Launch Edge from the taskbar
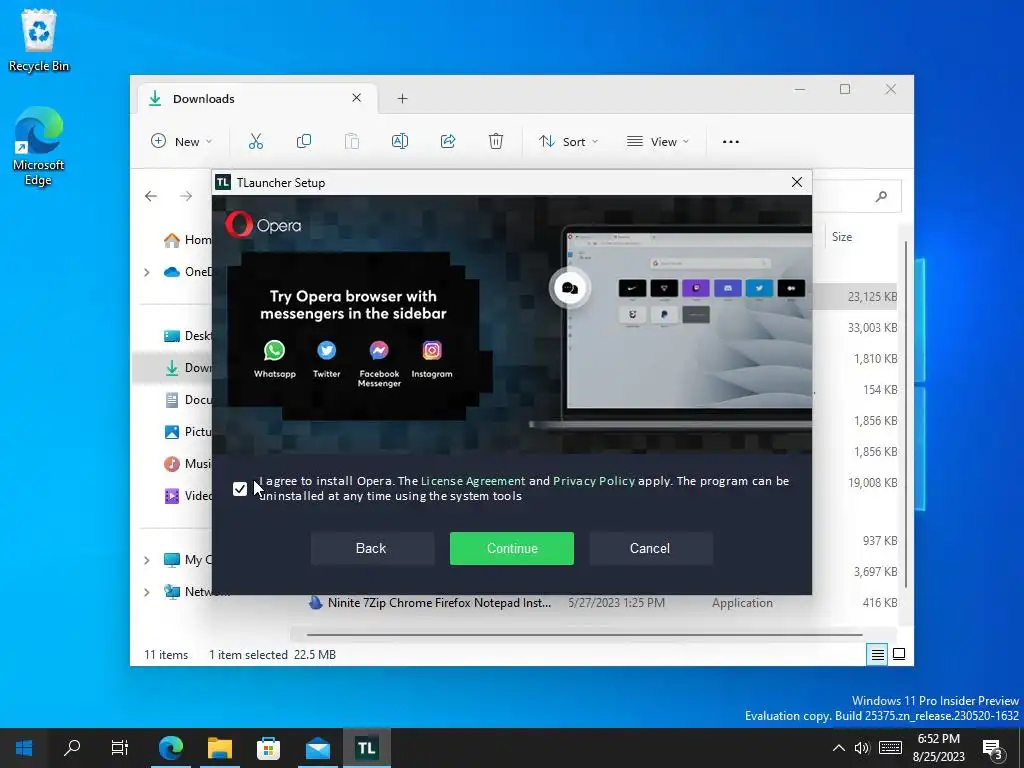Viewport: 1024px width, 768px height. pyautogui.click(x=171, y=748)
